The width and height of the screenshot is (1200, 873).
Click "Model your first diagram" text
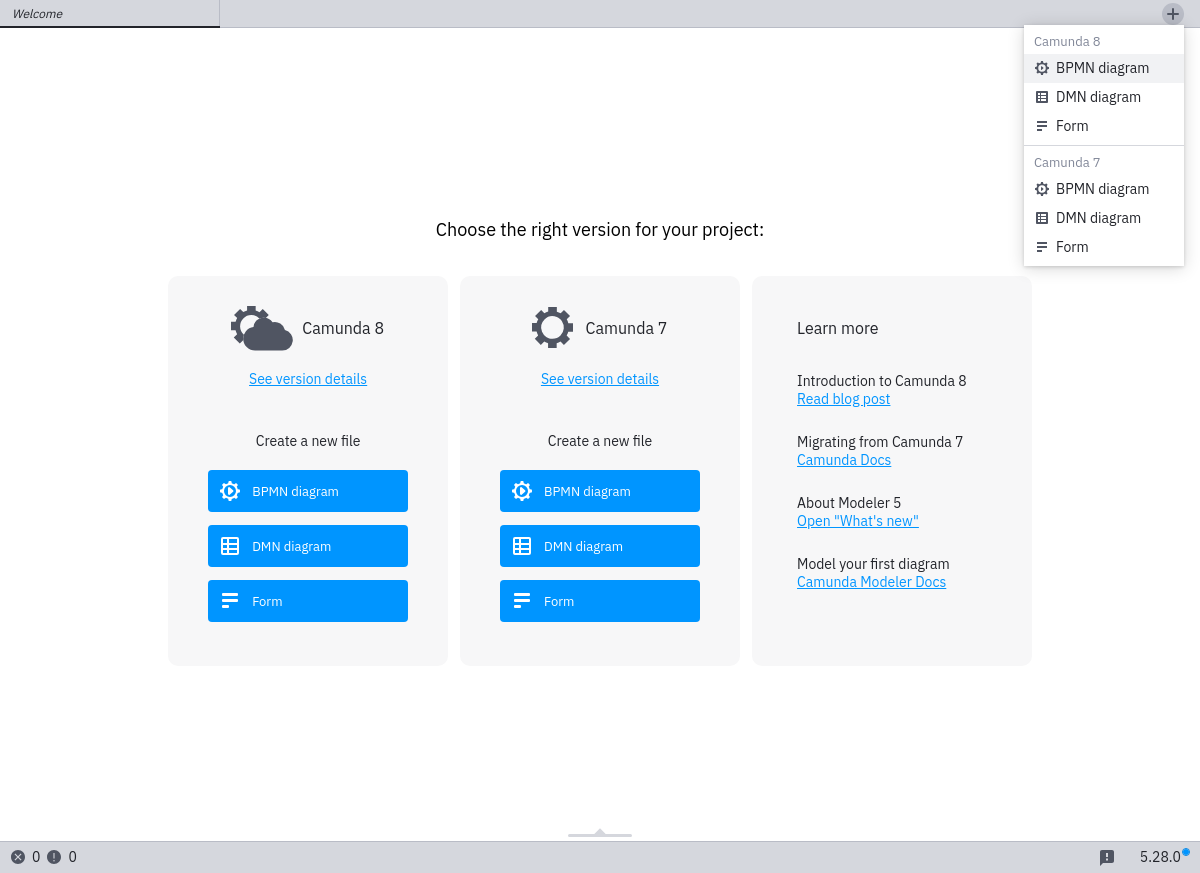[x=873, y=564]
